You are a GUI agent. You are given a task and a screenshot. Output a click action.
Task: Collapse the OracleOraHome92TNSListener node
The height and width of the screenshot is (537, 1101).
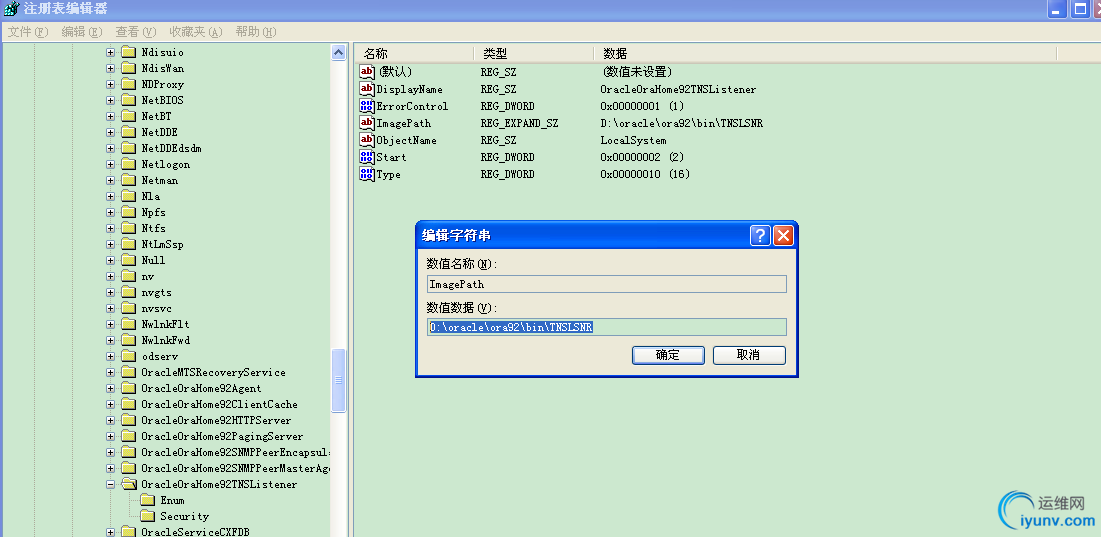coord(110,484)
